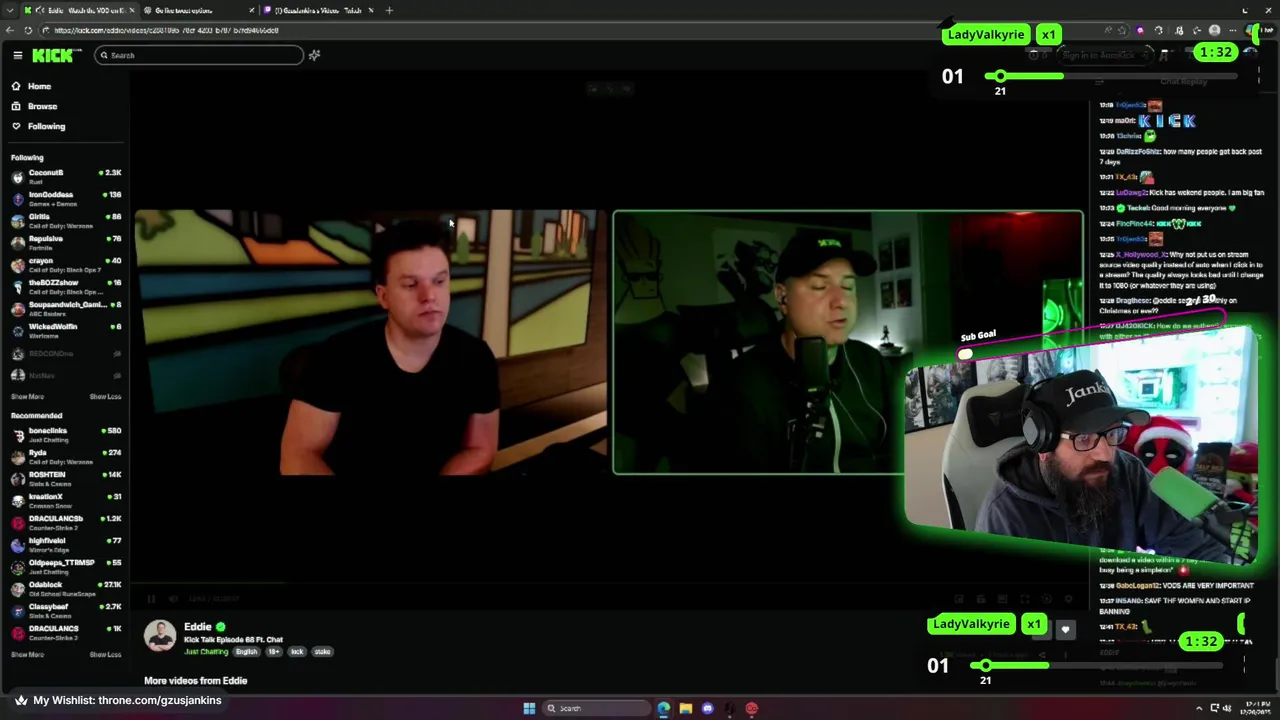Click the browser address bar URL
Viewport: 1280px width, 720px height.
coord(166,30)
